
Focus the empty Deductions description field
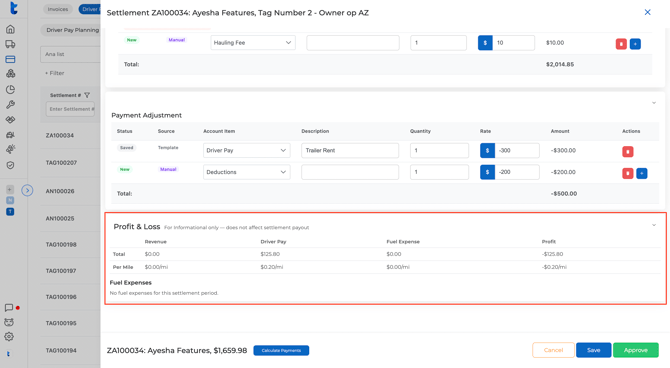(x=350, y=172)
